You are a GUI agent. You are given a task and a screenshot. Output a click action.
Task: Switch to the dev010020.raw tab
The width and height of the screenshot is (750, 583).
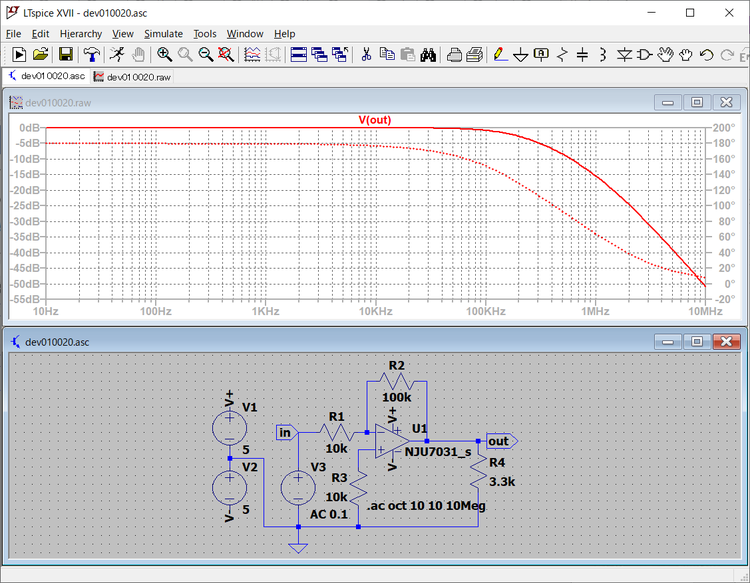click(132, 76)
